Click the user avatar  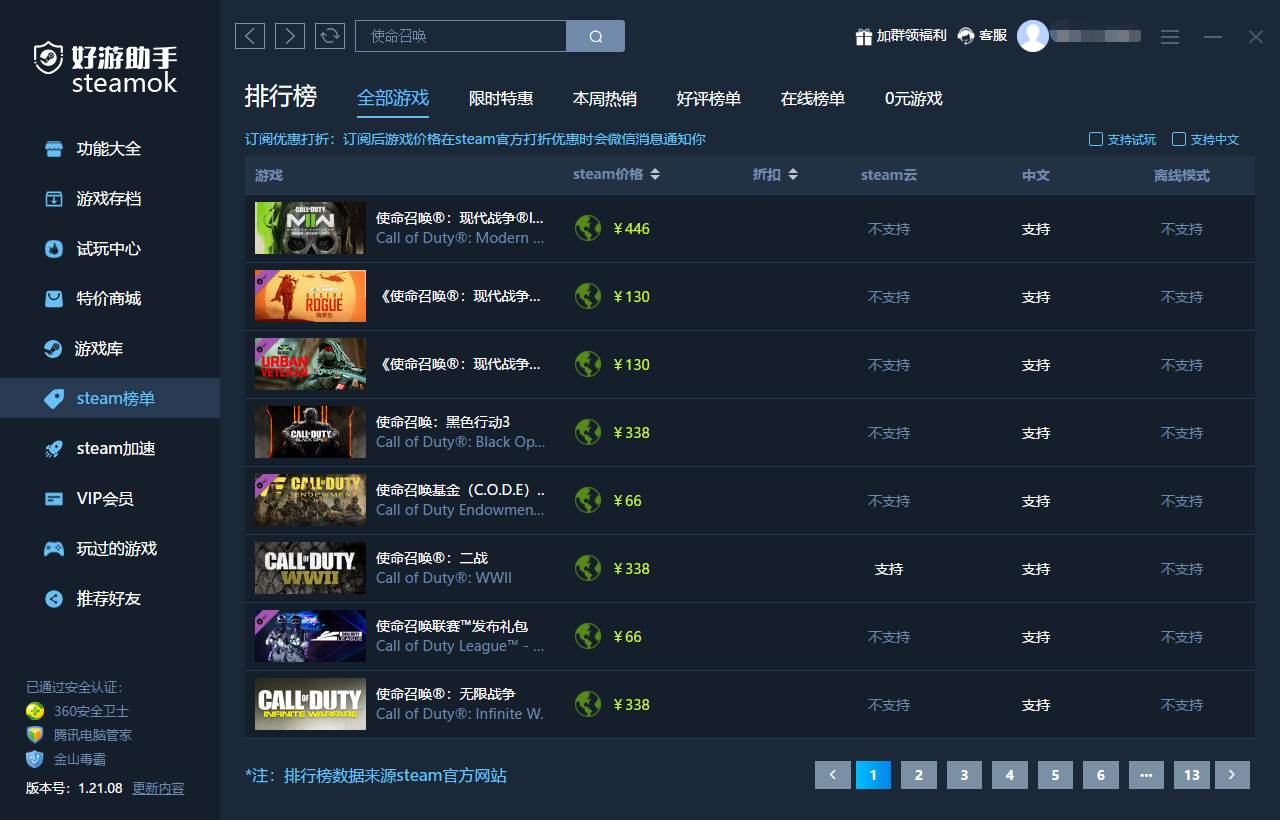tap(1033, 36)
